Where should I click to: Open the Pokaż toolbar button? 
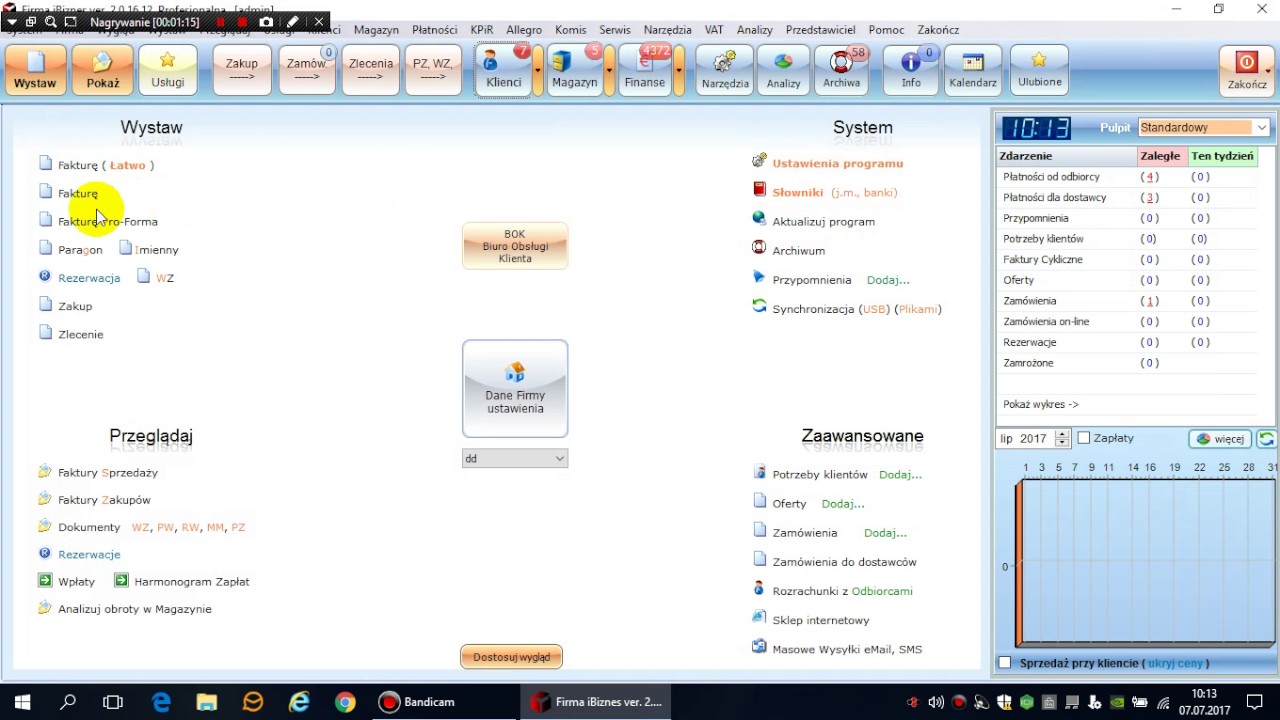(x=102, y=70)
